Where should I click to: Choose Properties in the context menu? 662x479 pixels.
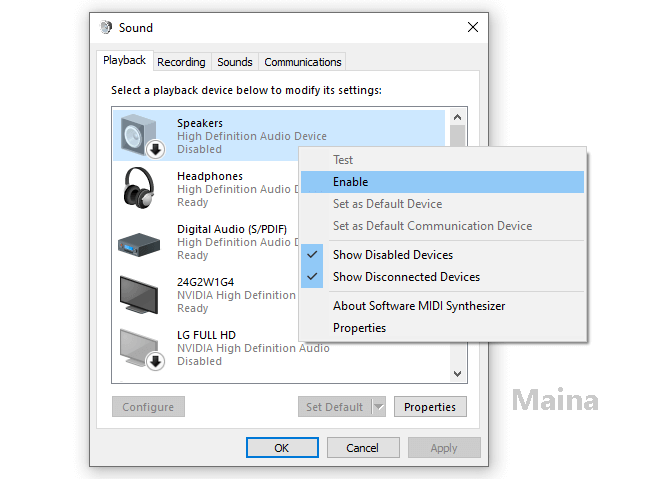[442, 328]
